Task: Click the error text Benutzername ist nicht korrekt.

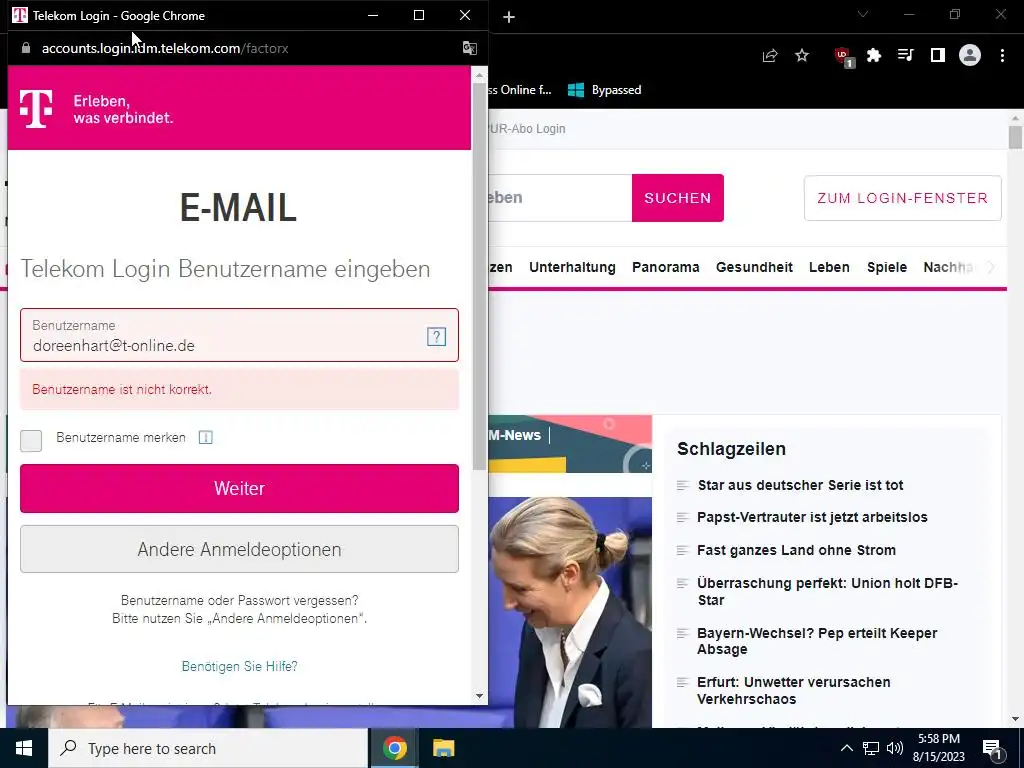Action: (122, 389)
